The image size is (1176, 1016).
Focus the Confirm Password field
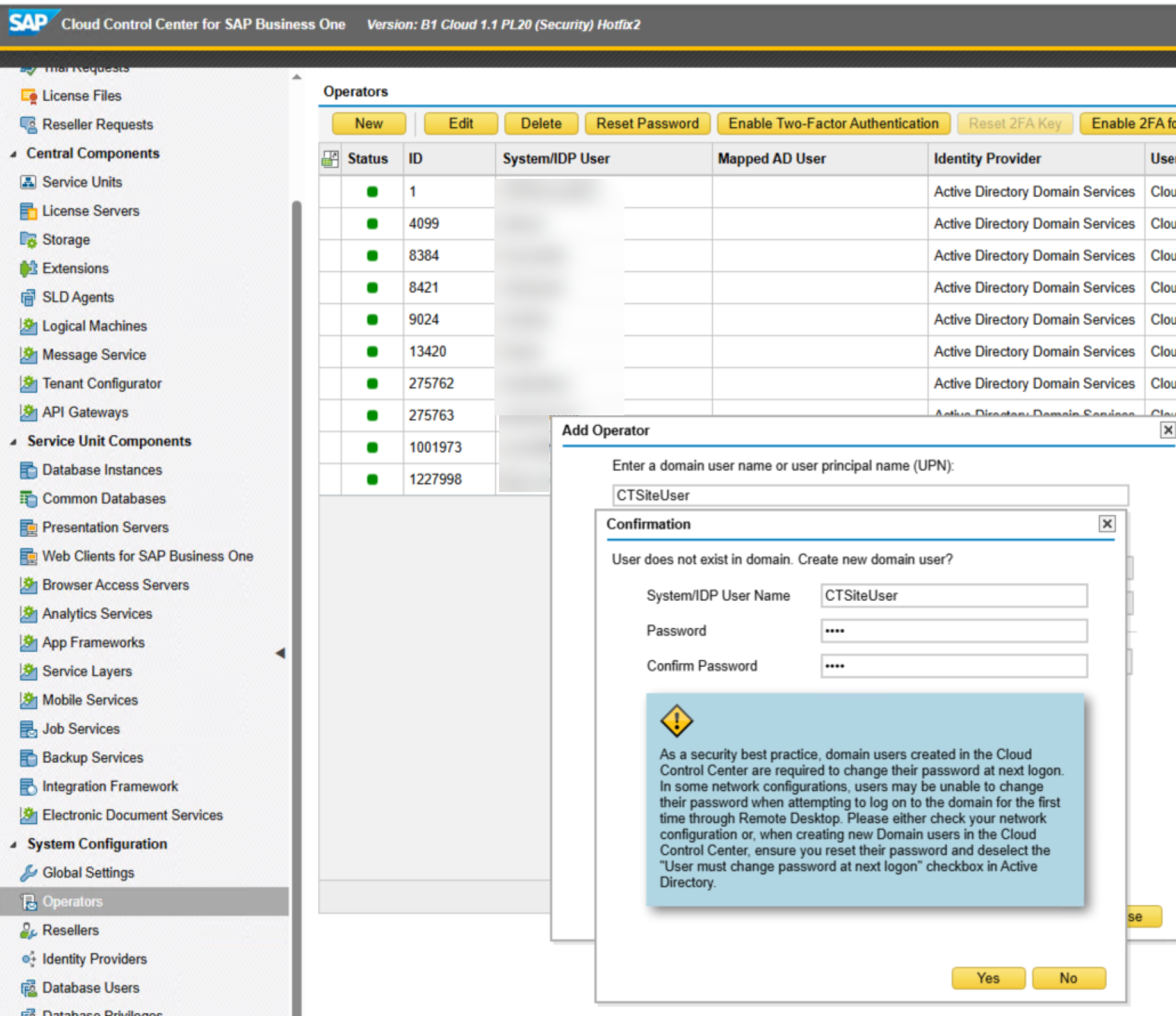click(953, 666)
